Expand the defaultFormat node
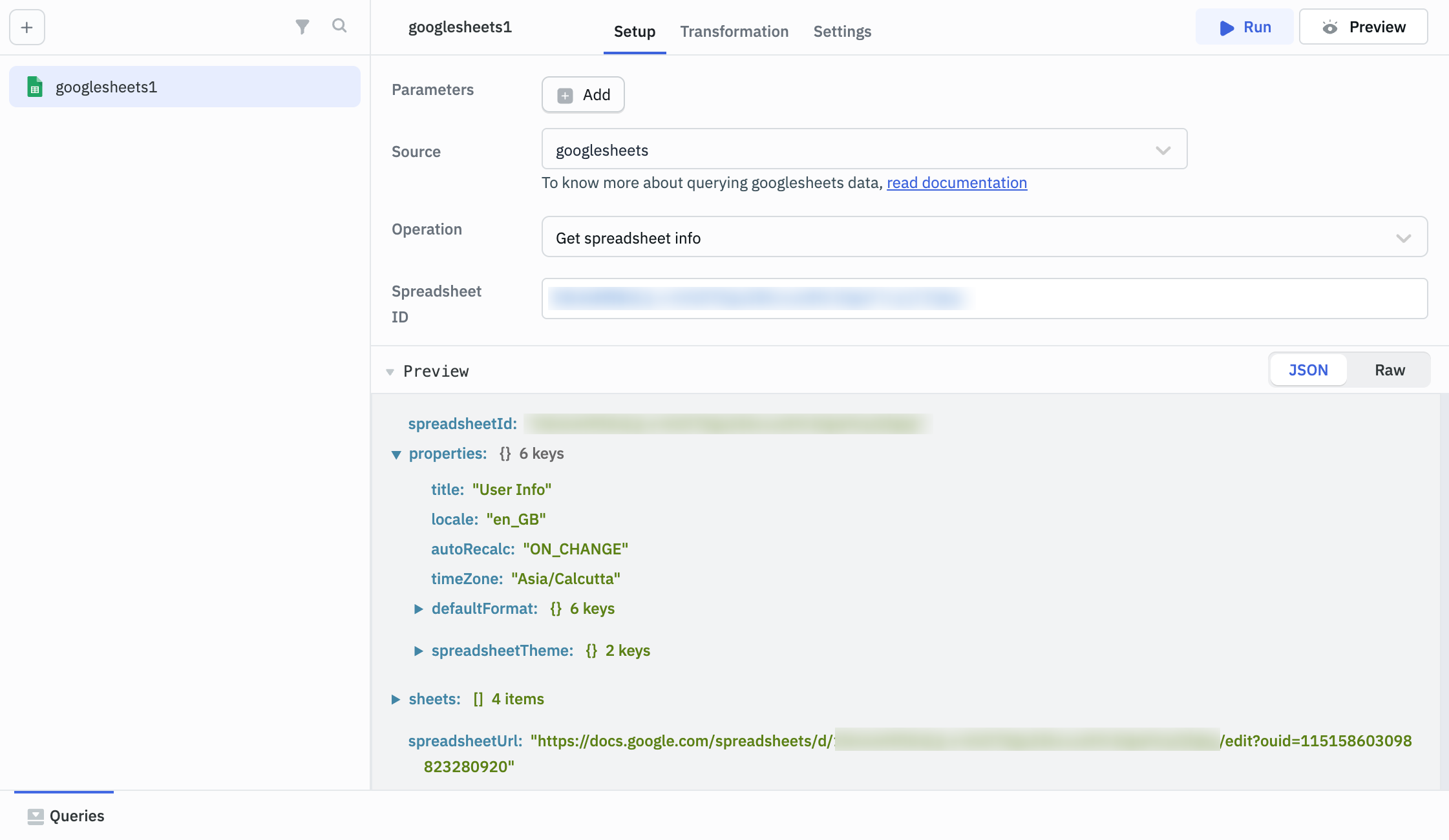Image resolution: width=1449 pixels, height=840 pixels. click(x=418, y=609)
